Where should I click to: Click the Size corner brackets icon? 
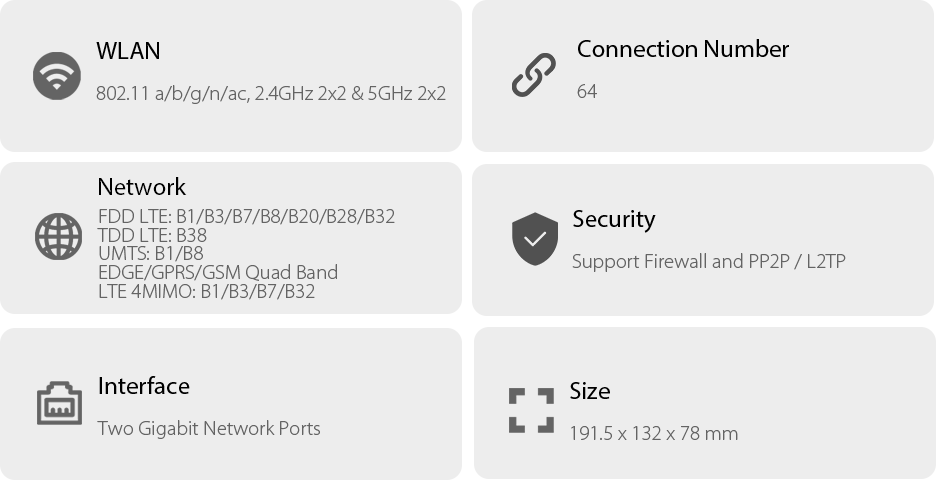[x=531, y=410]
